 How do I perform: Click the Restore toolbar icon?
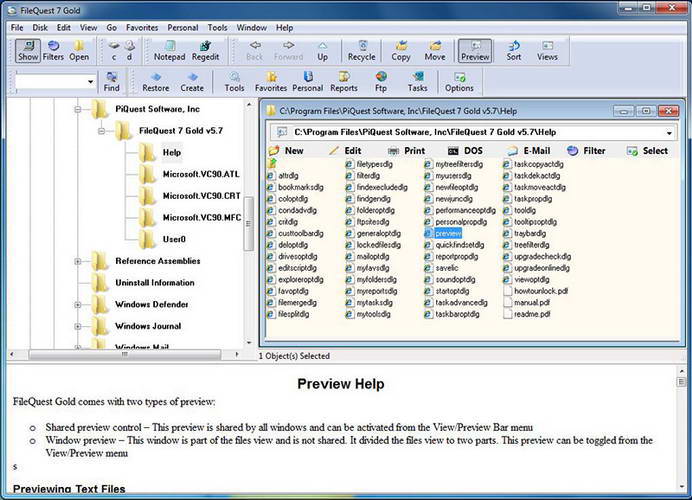156,82
